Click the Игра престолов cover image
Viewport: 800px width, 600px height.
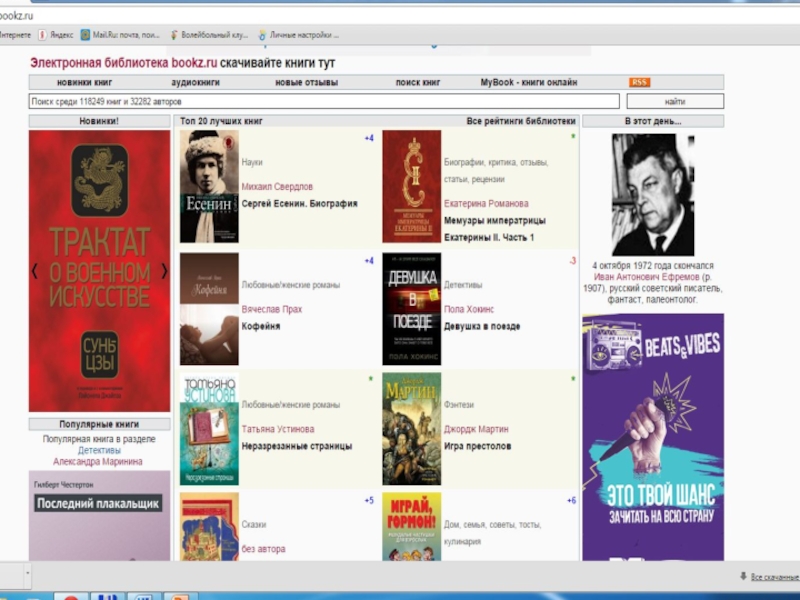(411, 429)
